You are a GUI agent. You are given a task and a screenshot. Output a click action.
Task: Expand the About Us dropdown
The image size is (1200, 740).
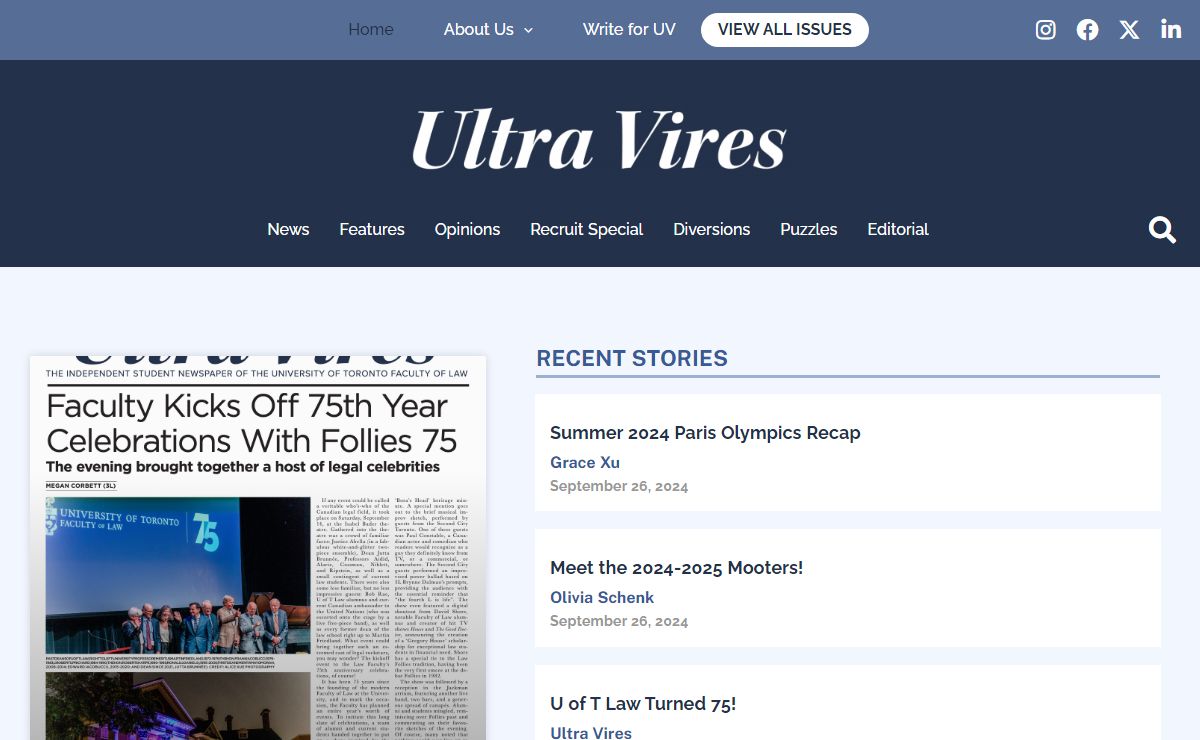pos(488,30)
